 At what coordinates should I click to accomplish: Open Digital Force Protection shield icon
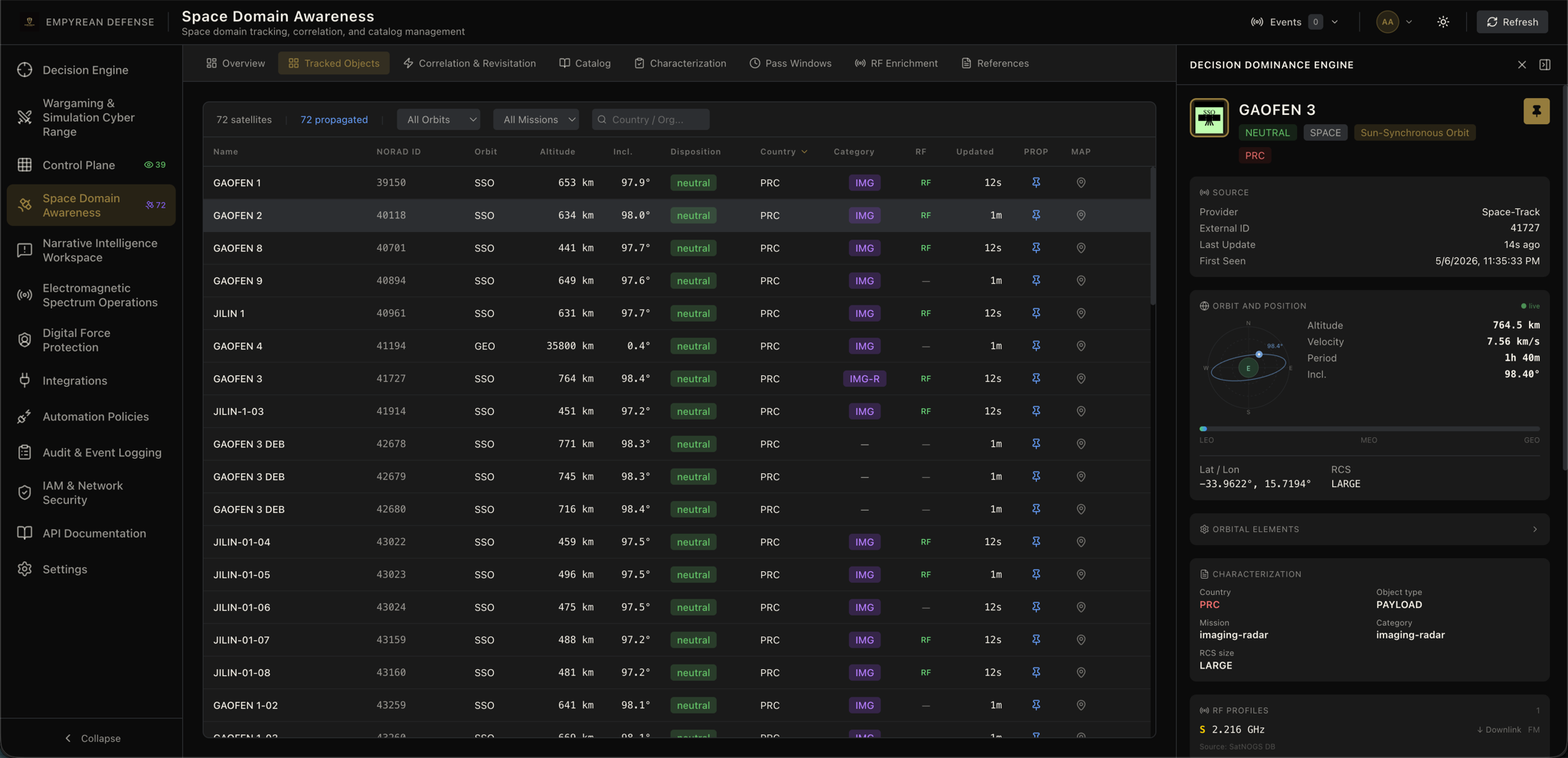pyautogui.click(x=24, y=340)
